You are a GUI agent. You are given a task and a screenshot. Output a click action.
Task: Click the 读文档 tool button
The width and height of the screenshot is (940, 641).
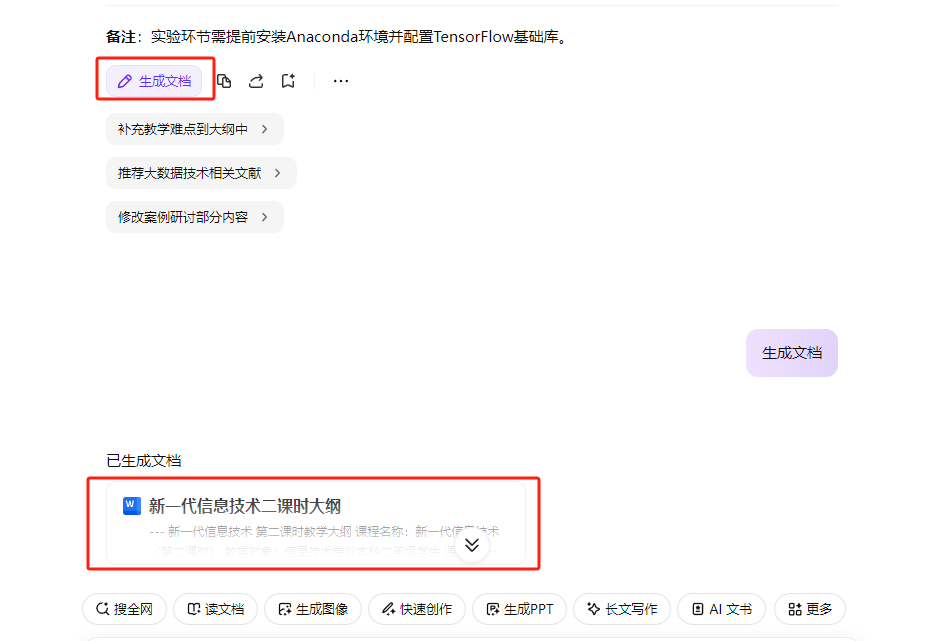[215, 609]
